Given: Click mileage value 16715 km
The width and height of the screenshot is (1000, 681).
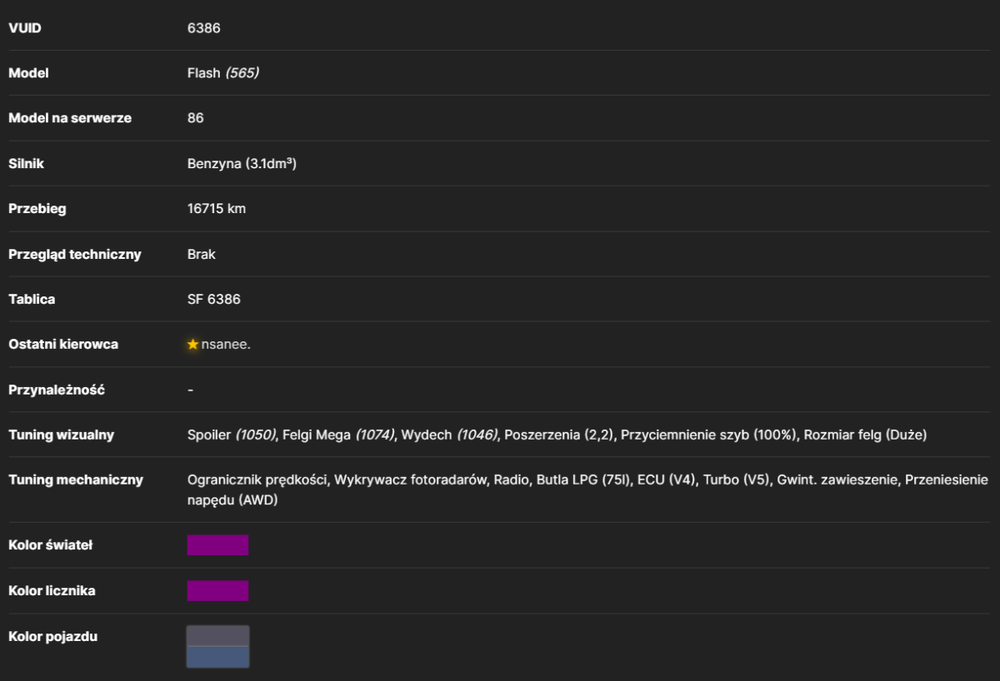Looking at the screenshot, I should (216, 209).
